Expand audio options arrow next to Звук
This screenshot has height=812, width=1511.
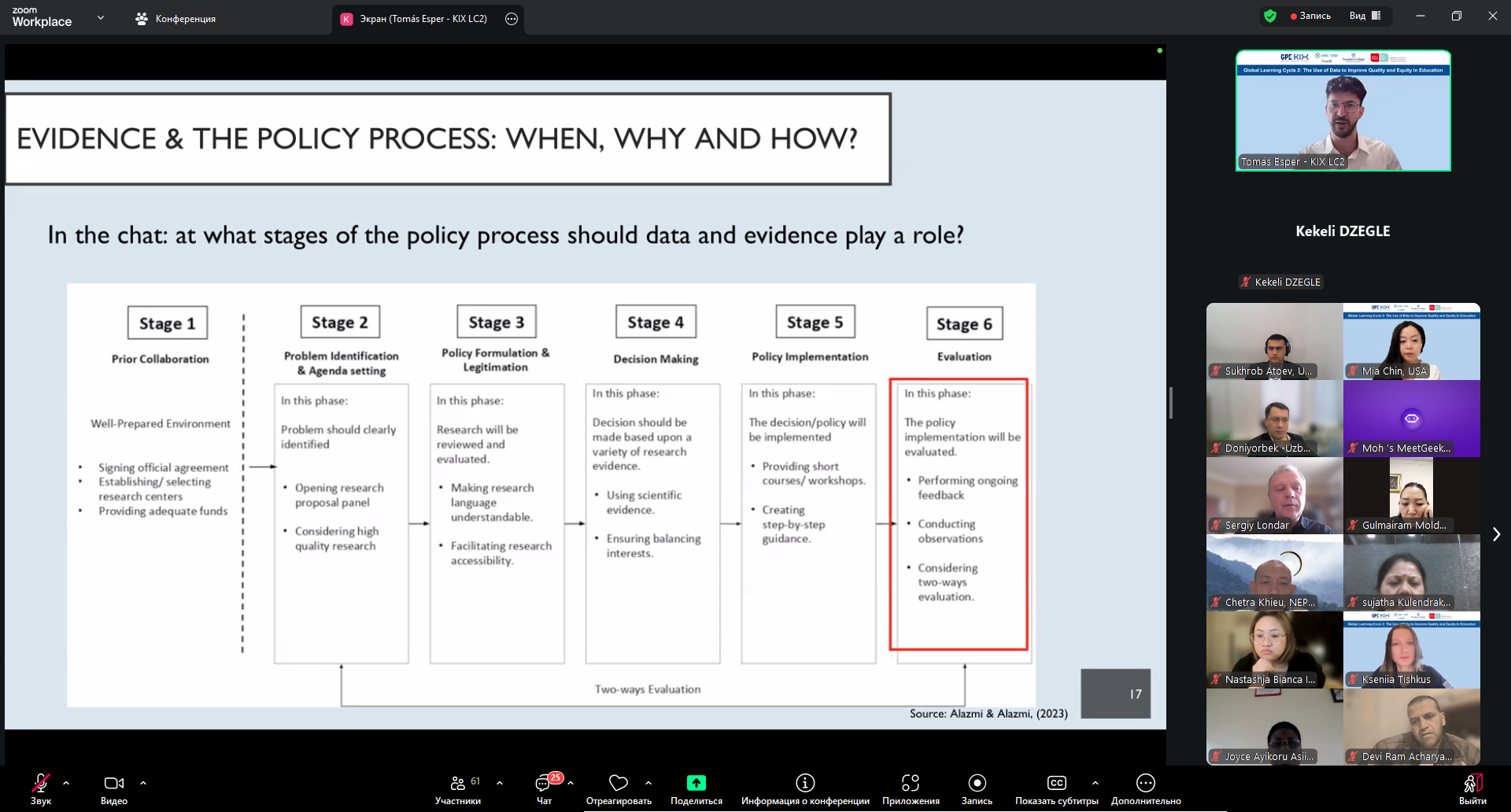click(x=66, y=783)
